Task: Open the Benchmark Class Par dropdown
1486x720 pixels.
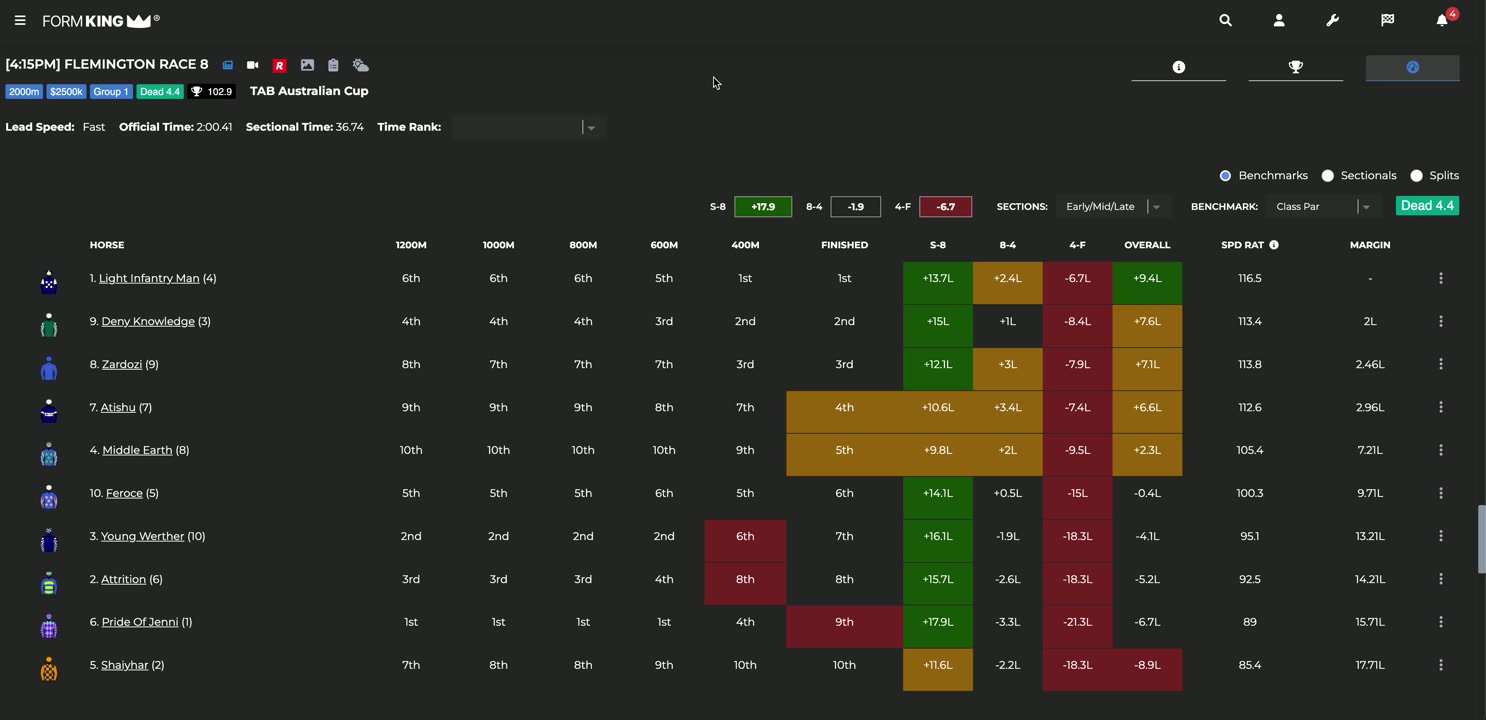Action: pos(1365,207)
